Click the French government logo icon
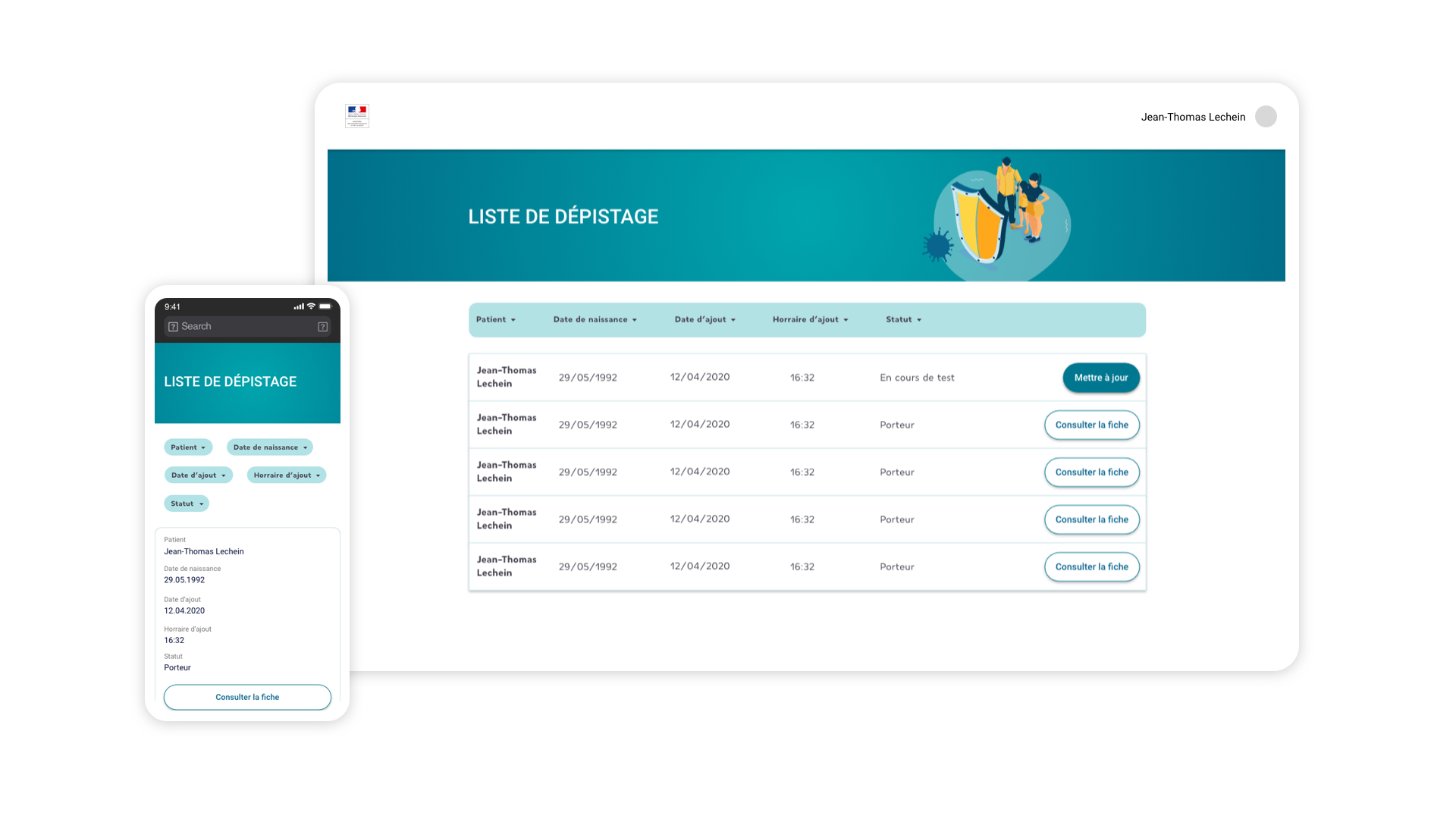 click(x=357, y=116)
